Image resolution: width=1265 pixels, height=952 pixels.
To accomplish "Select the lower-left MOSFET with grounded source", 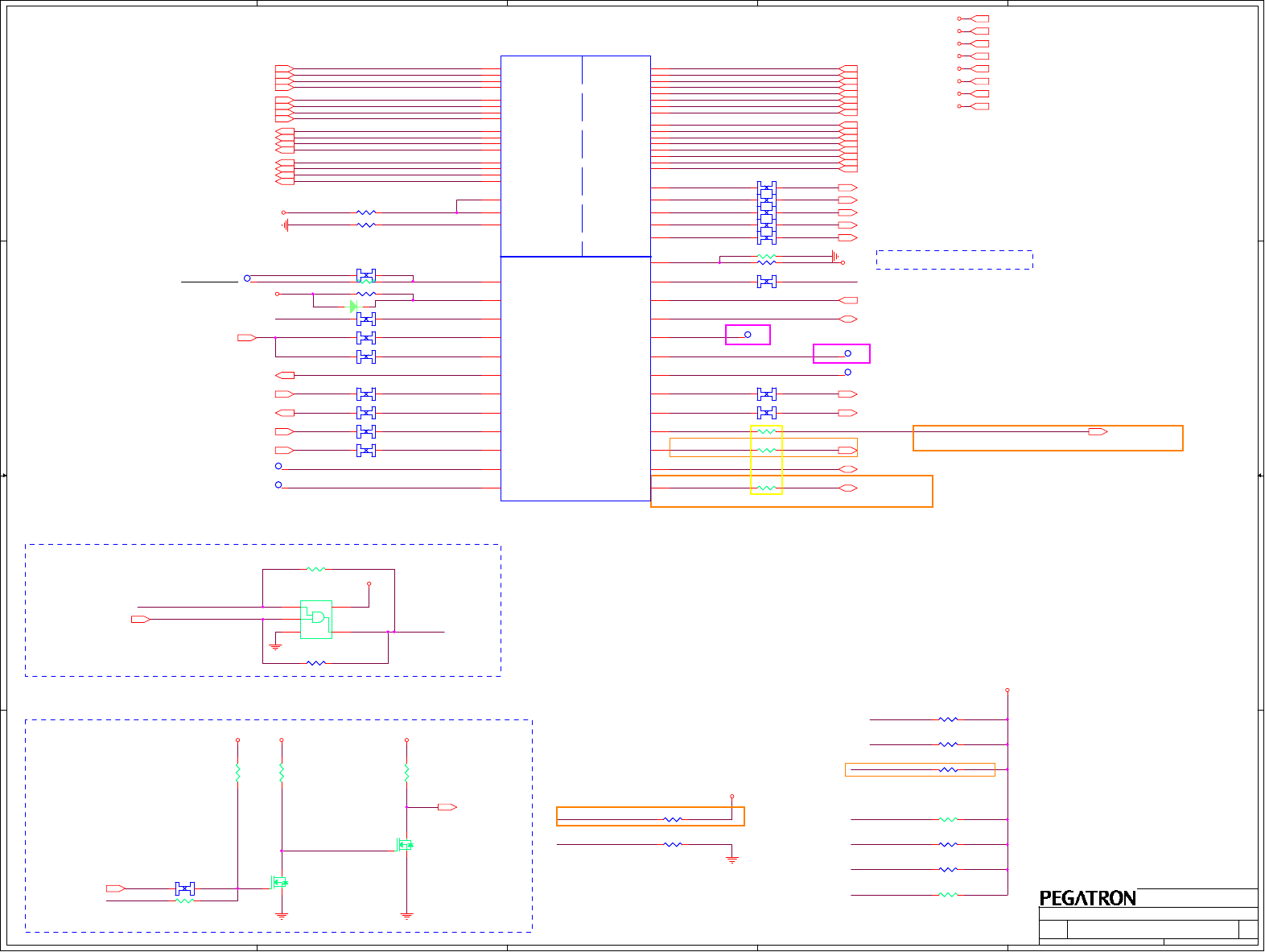I will (x=278, y=883).
